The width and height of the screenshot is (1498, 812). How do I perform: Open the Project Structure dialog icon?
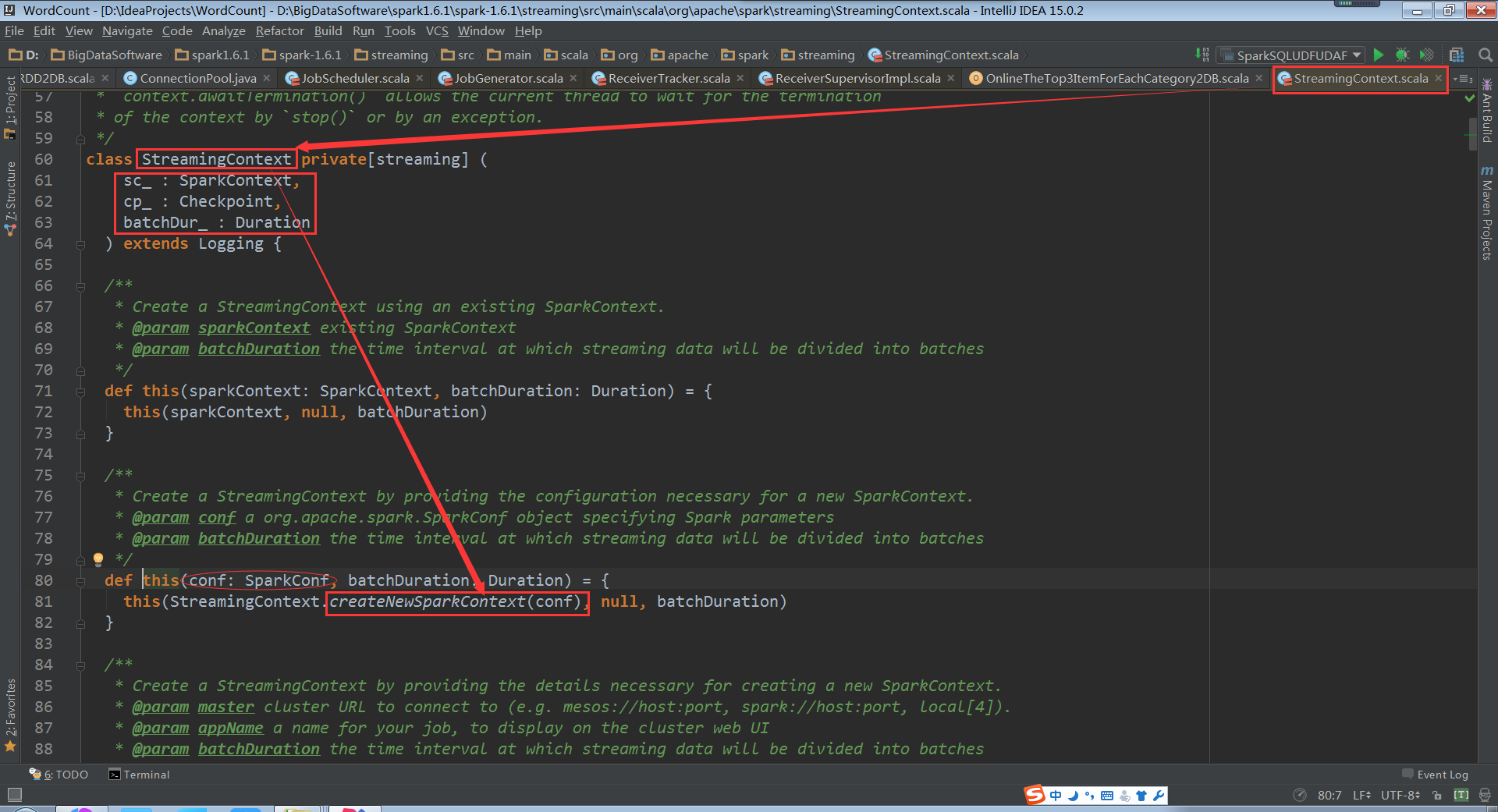1457,55
